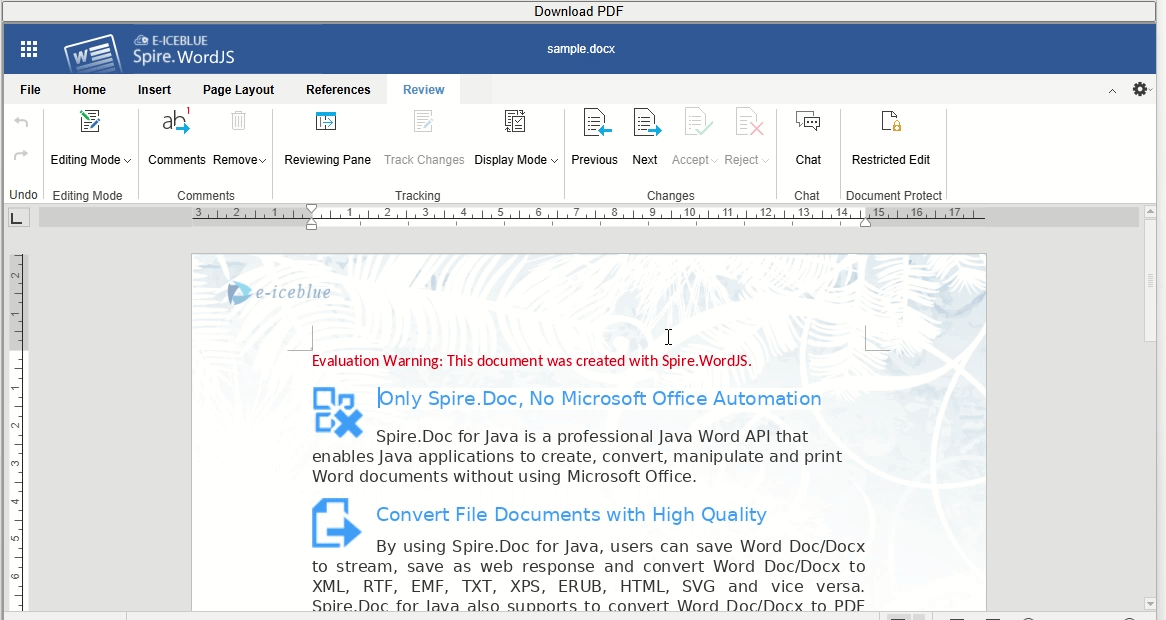Expand the Remove dropdown arrow
This screenshot has height=620, width=1166.
pyautogui.click(x=262, y=161)
